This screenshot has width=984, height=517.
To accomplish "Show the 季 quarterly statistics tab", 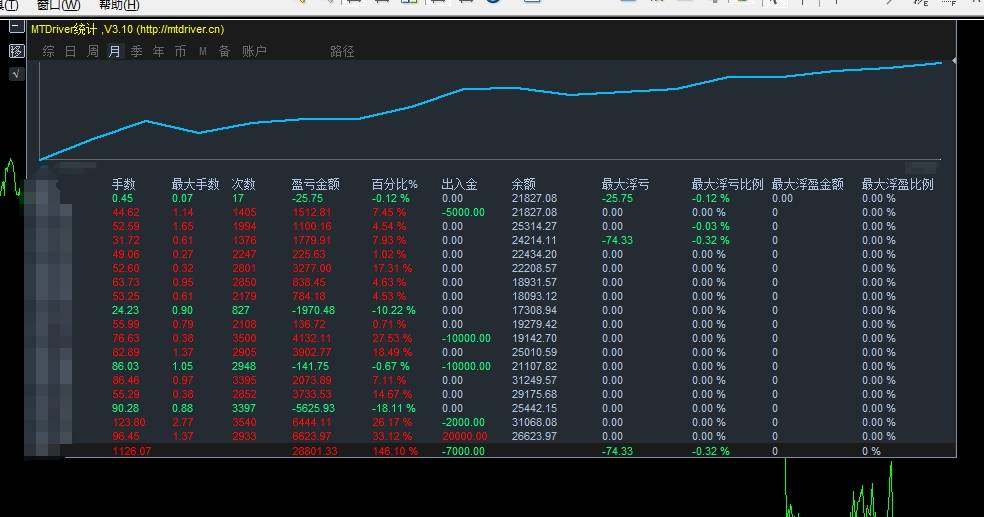I will [x=136, y=51].
